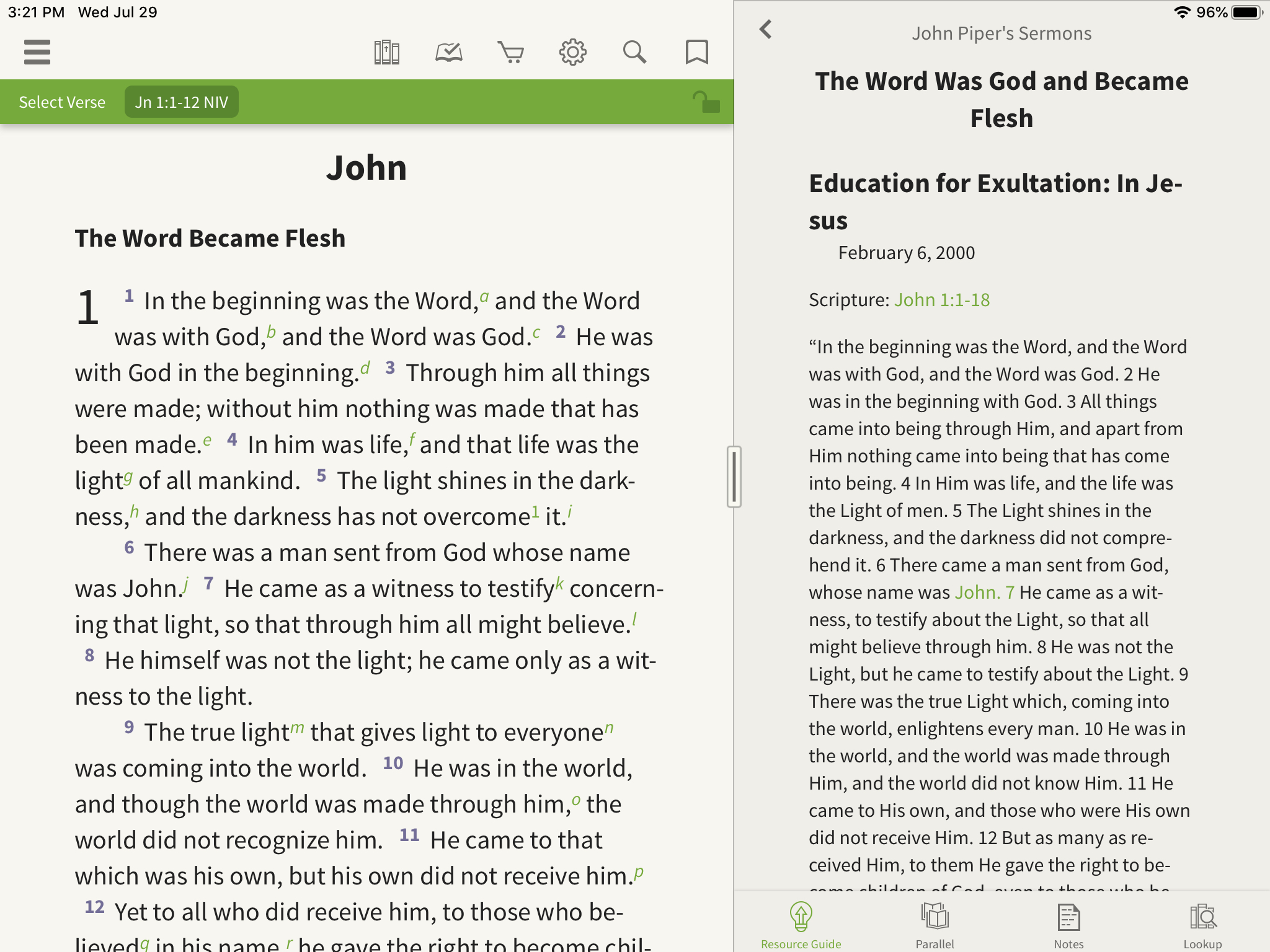Switch to the Notes tab
Image resolution: width=1270 pixels, height=952 pixels.
1068,925
